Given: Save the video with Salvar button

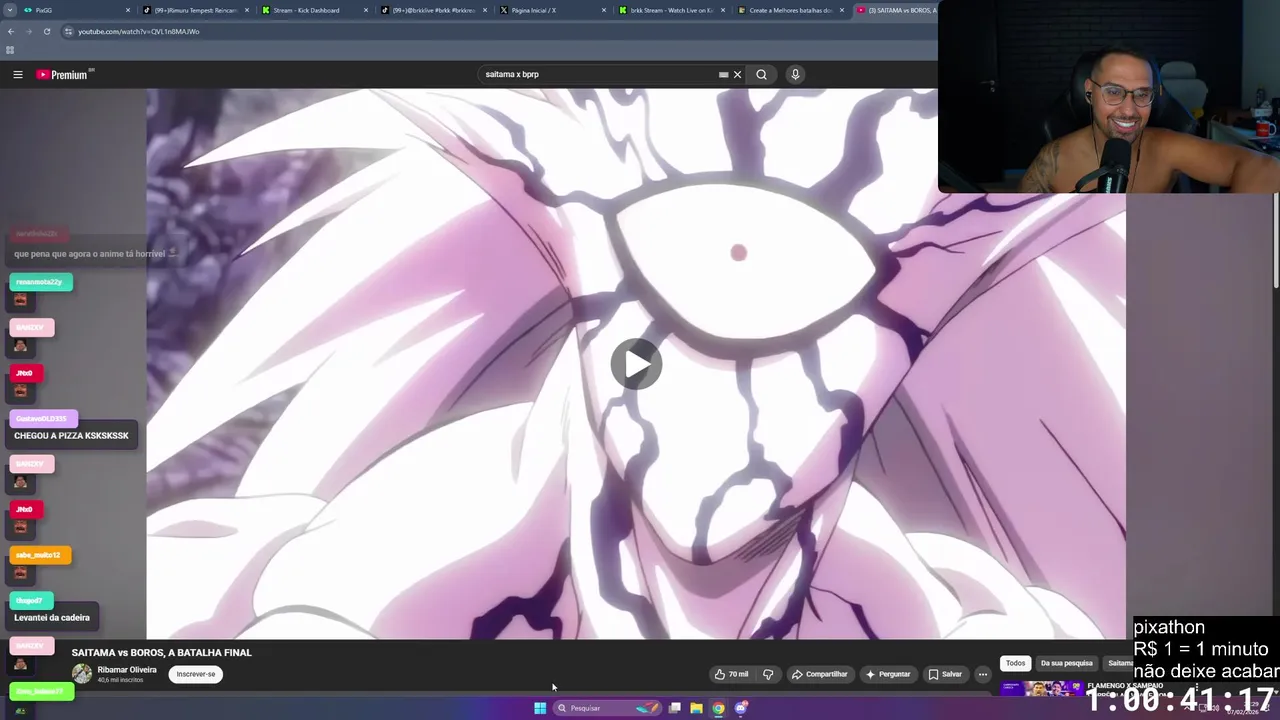Looking at the screenshot, I should pos(944,674).
